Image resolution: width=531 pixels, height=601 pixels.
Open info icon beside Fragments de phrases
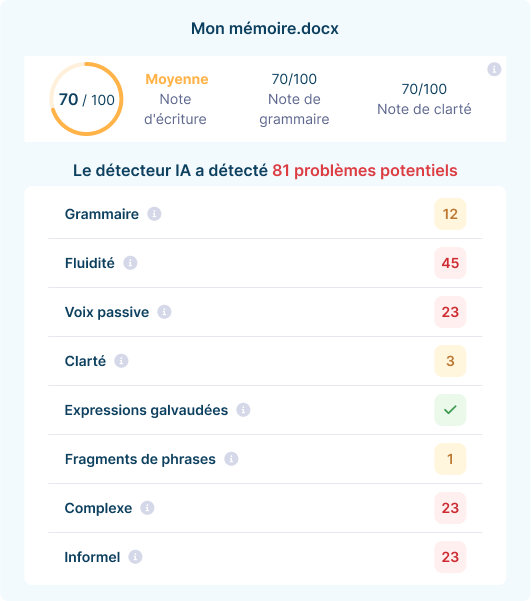tap(231, 459)
